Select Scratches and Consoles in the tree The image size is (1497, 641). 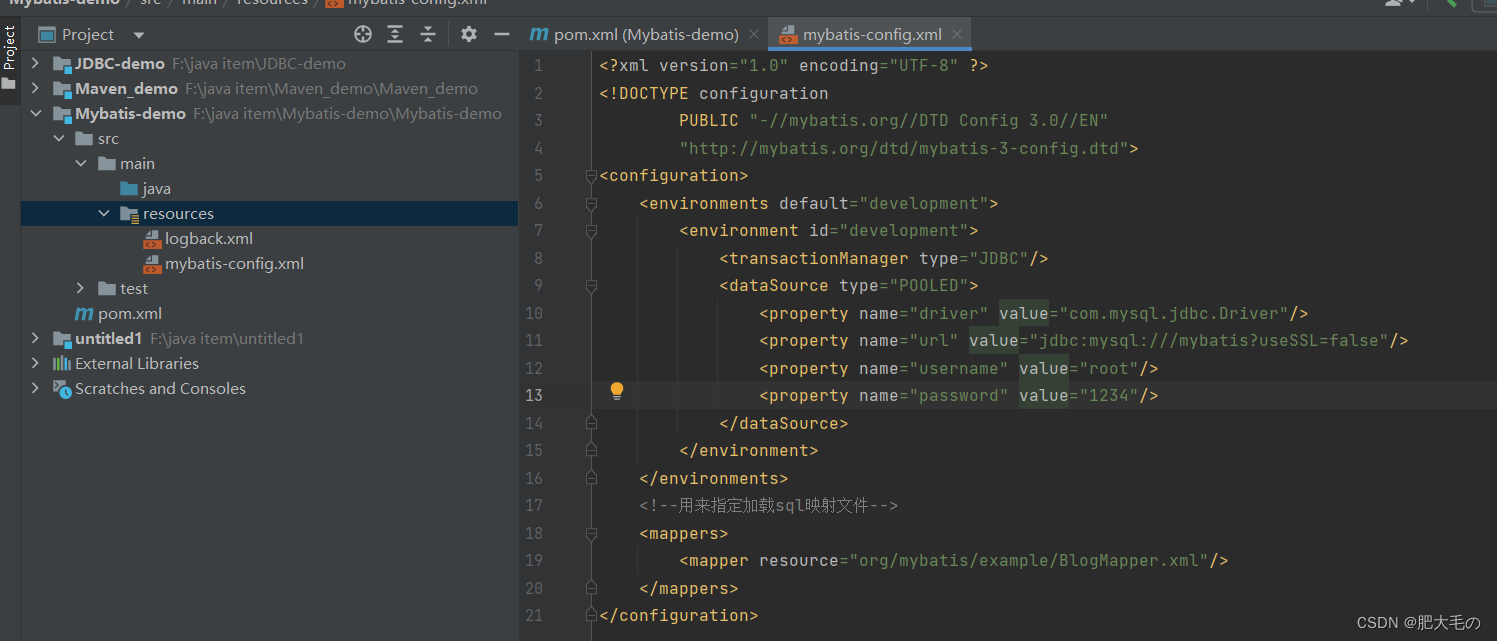point(160,388)
